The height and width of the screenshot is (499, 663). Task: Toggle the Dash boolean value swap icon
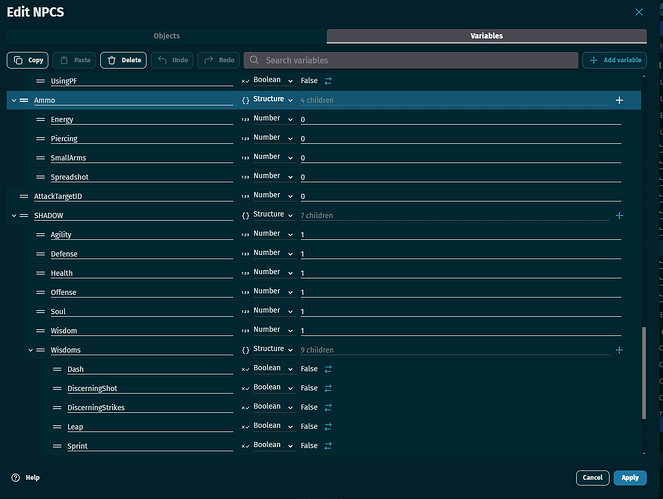coord(328,369)
